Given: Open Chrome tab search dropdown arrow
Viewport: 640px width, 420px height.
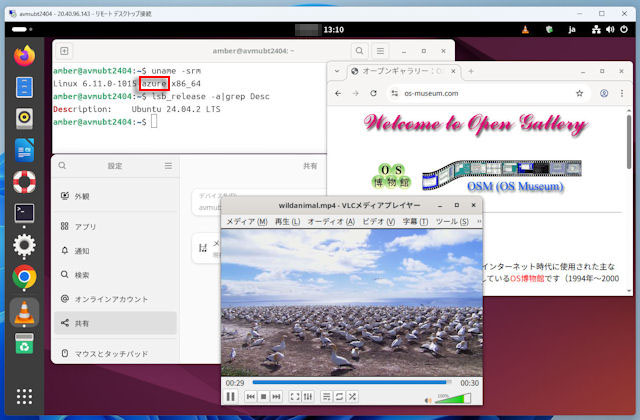Looking at the screenshot, I should (x=337, y=71).
